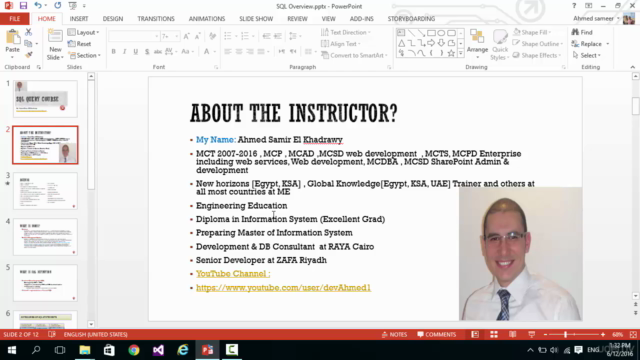Open File Explorer from the taskbar
Image resolution: width=640 pixels, height=360 pixels.
tap(84, 350)
